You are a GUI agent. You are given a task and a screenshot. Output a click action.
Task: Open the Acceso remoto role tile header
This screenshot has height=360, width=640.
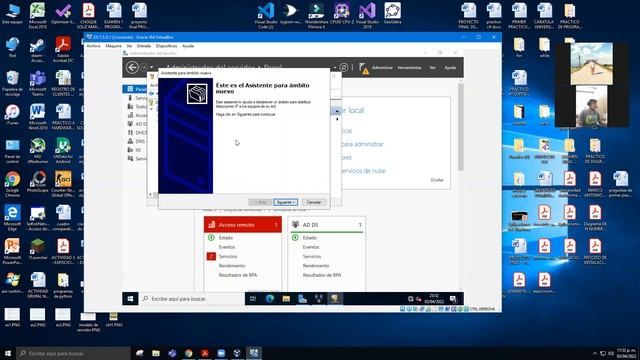(x=243, y=225)
